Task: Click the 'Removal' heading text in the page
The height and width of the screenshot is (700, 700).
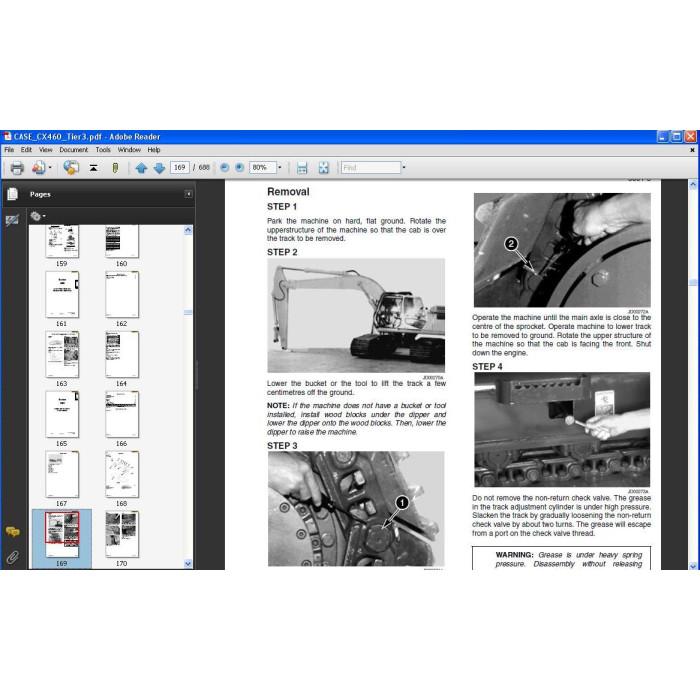Action: 288,192
